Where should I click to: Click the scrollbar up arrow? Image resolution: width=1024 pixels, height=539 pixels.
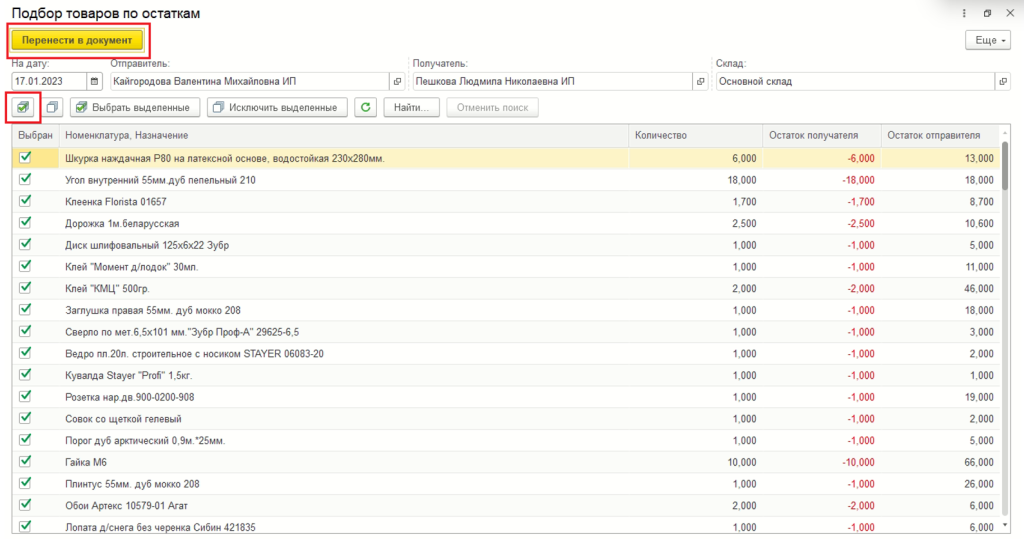[1005, 135]
